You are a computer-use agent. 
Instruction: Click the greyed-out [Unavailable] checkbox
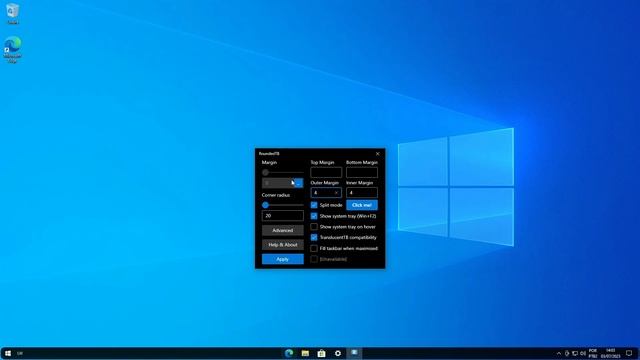(314, 259)
